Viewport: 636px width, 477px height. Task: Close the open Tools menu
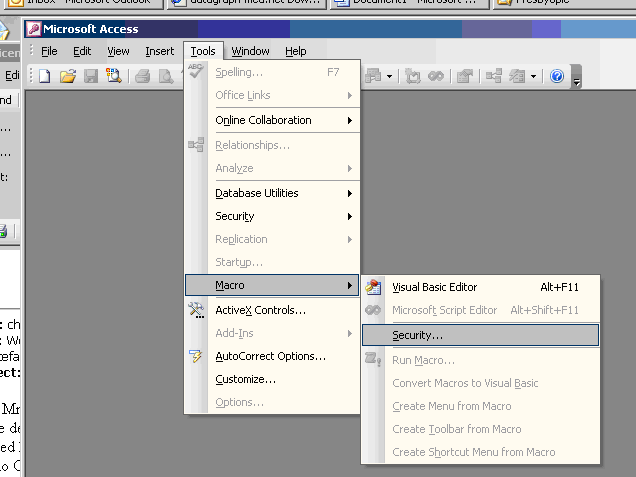tap(203, 51)
